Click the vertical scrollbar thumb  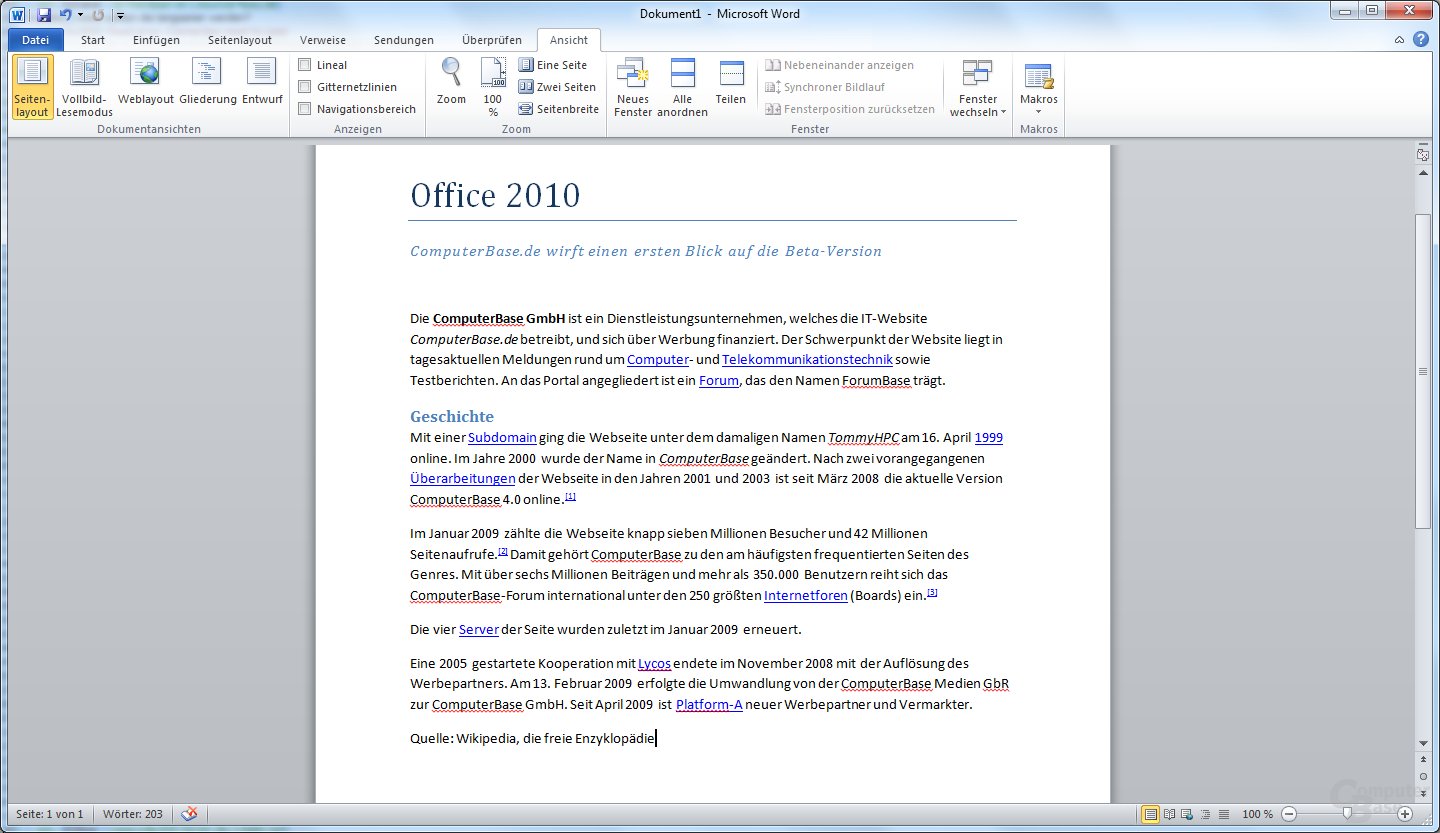click(x=1423, y=371)
